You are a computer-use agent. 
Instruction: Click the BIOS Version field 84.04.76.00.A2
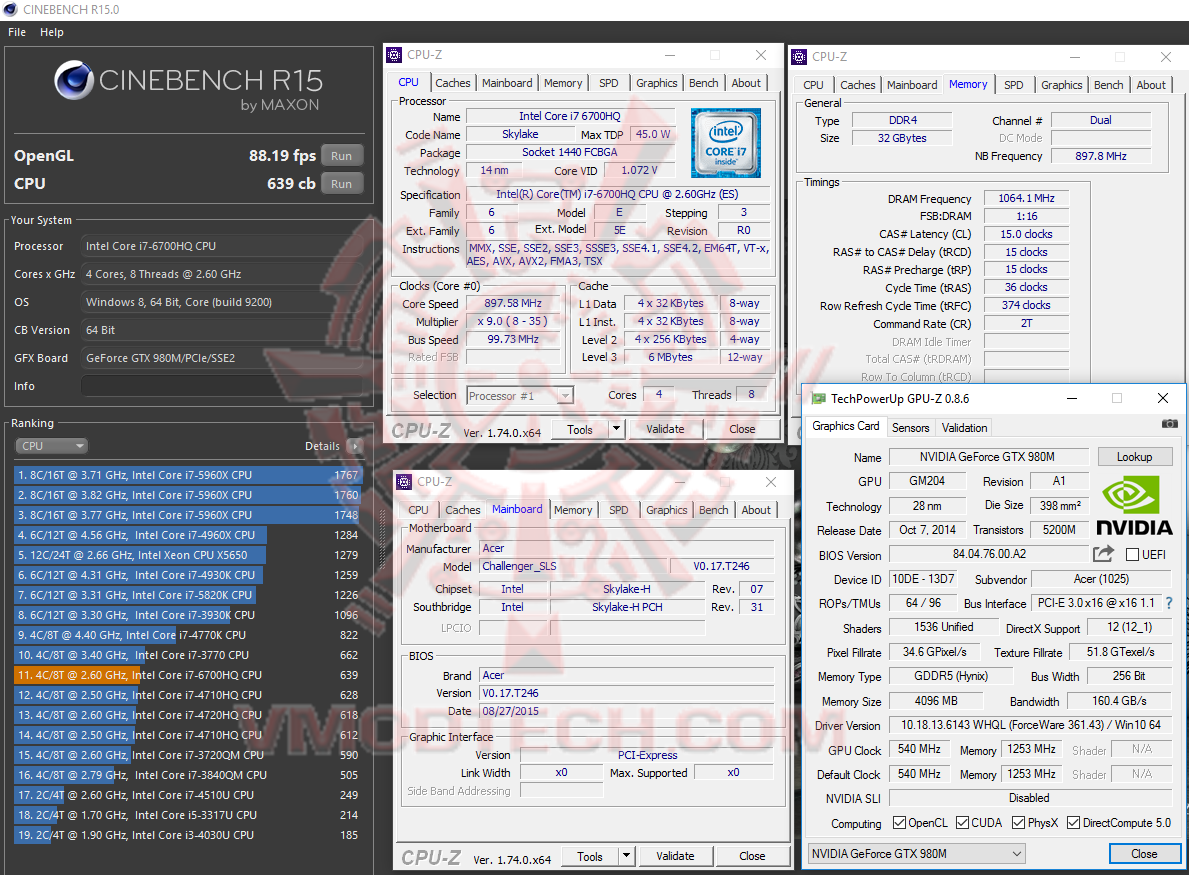pos(989,554)
